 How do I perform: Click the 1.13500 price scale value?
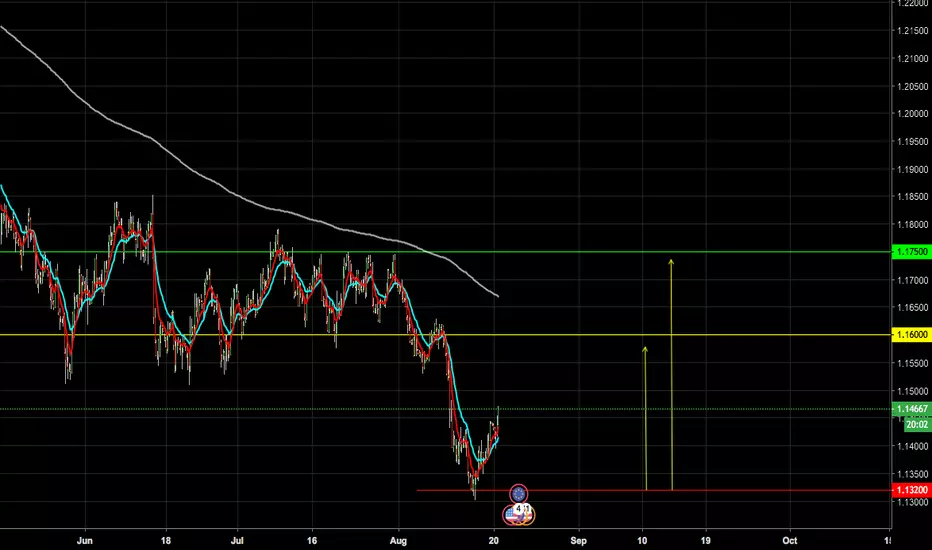click(913, 474)
